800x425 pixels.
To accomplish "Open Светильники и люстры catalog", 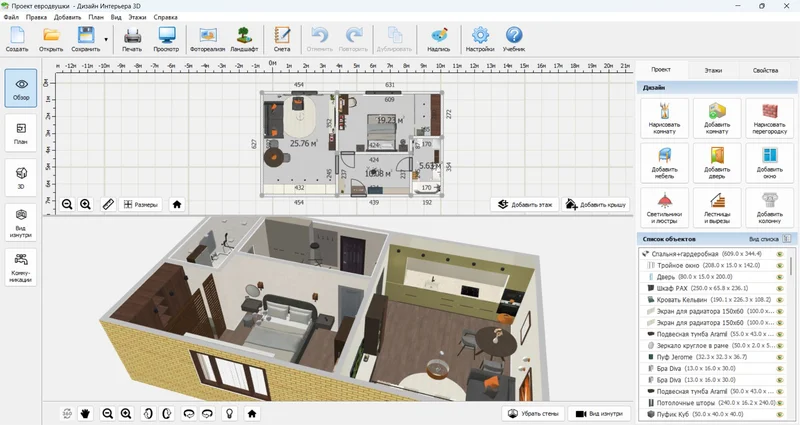I will pyautogui.click(x=664, y=208).
